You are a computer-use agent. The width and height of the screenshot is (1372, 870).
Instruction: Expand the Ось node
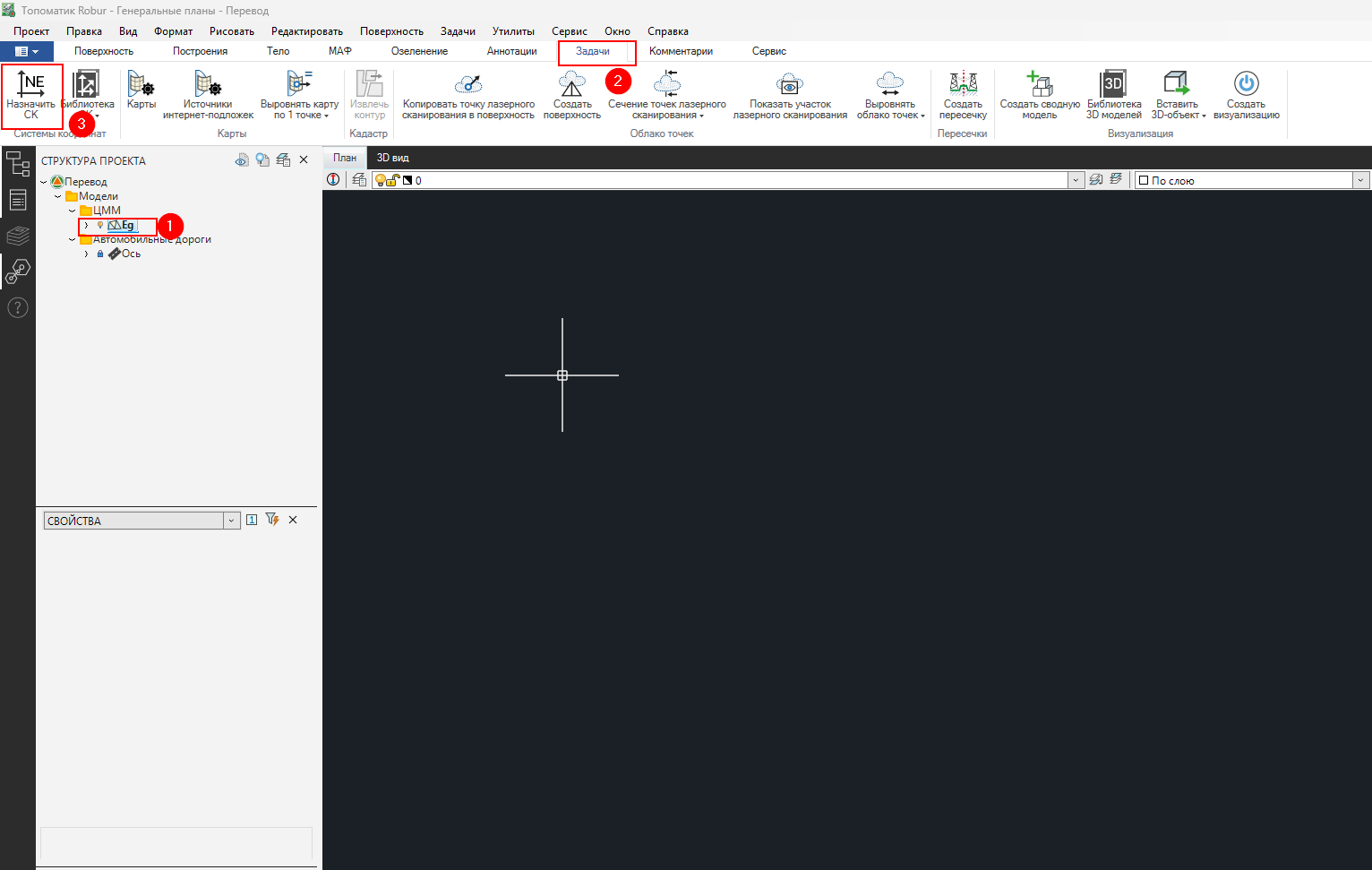(86, 254)
